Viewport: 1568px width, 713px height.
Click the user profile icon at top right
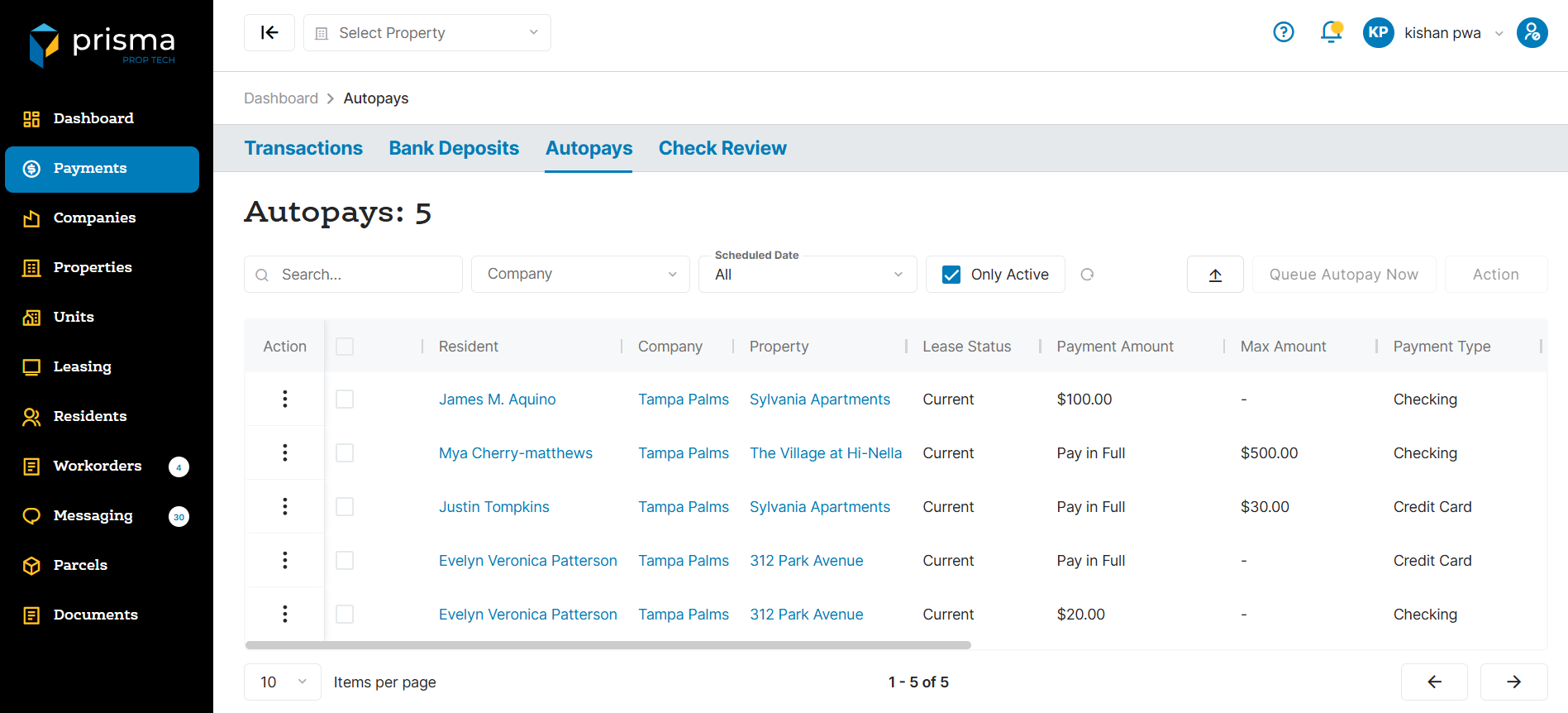pos(1532,32)
